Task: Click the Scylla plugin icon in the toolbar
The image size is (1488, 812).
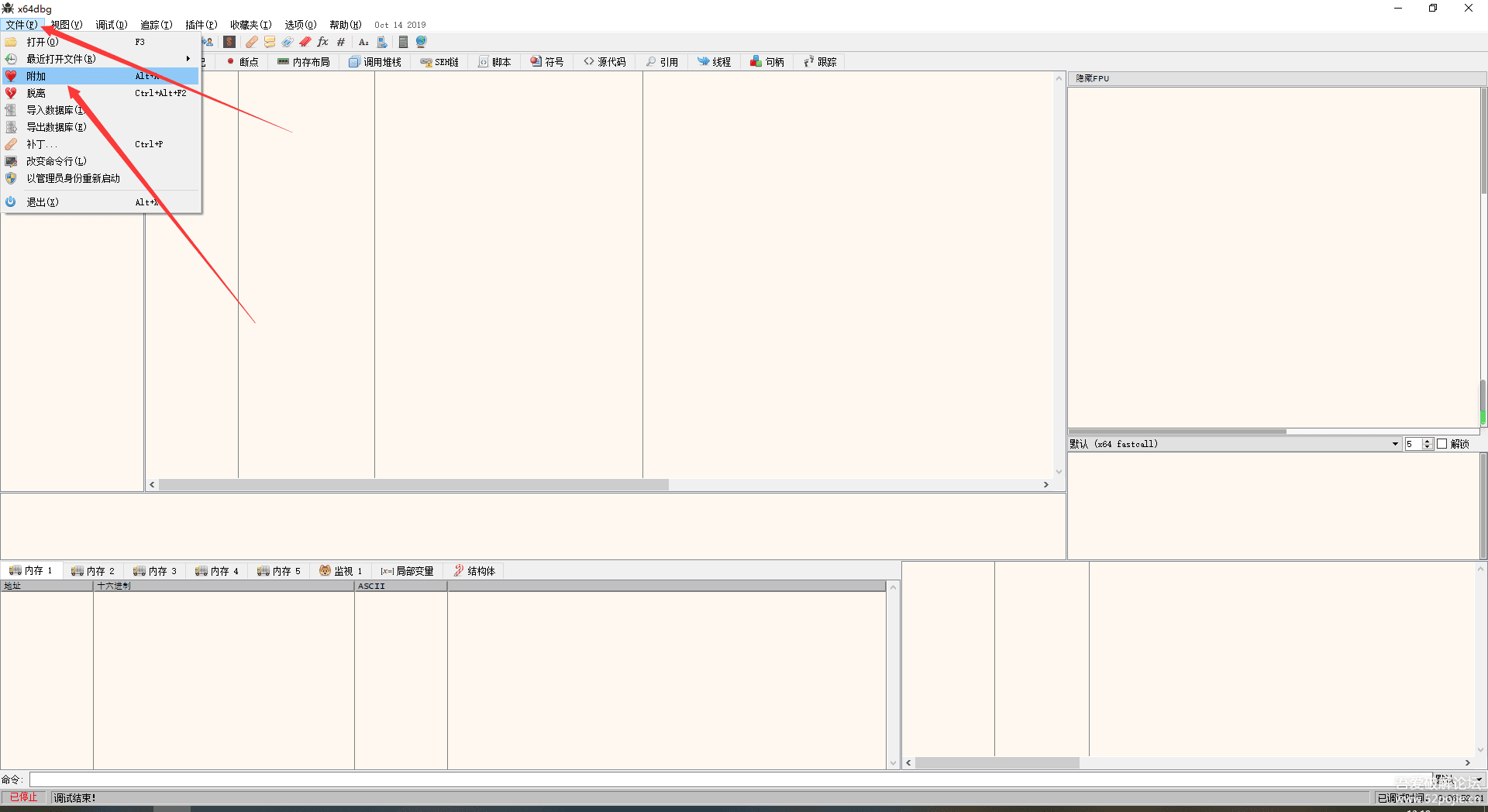Action: 229,42
